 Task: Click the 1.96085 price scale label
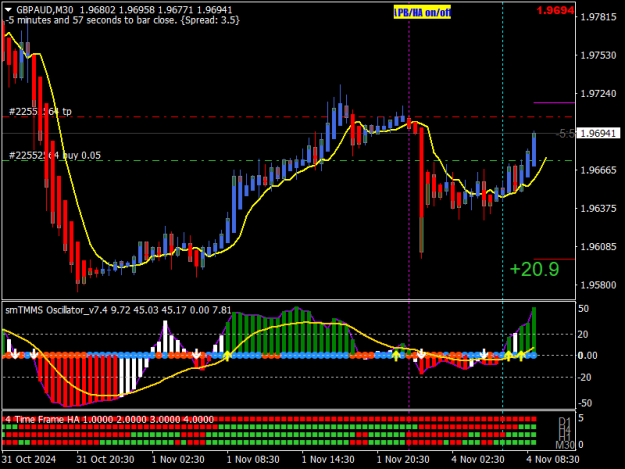tap(599, 247)
